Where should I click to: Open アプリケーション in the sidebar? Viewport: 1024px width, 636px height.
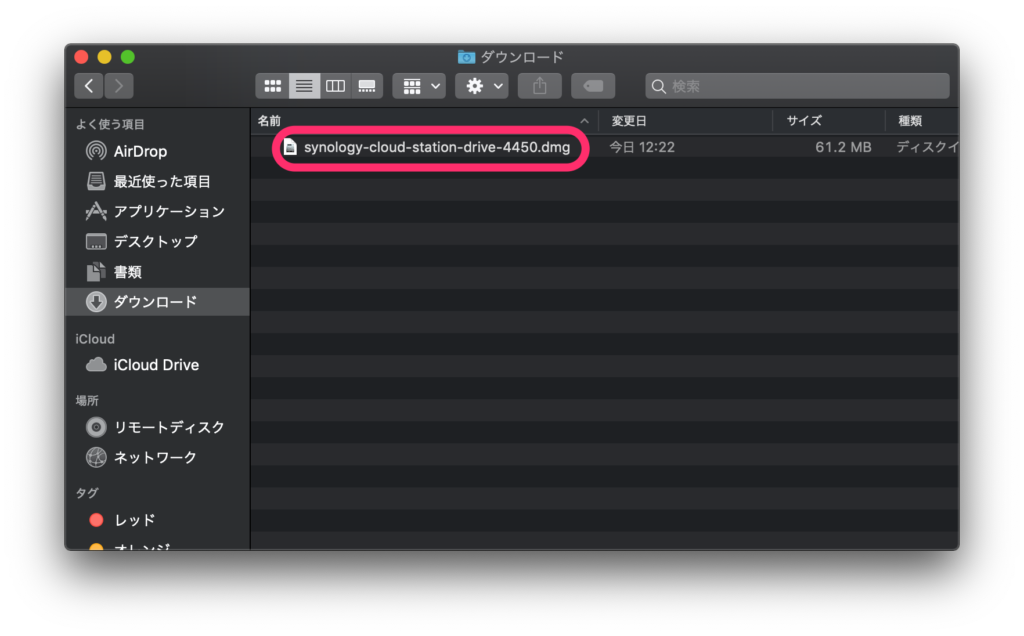[x=168, y=212]
